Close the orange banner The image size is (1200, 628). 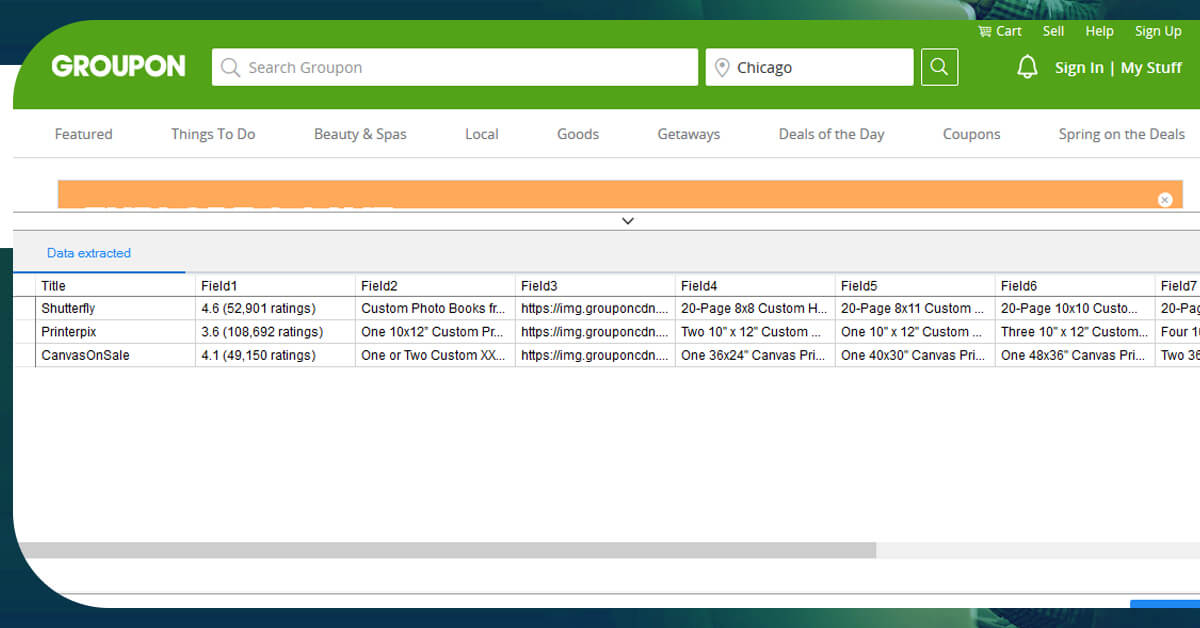pyautogui.click(x=1164, y=199)
